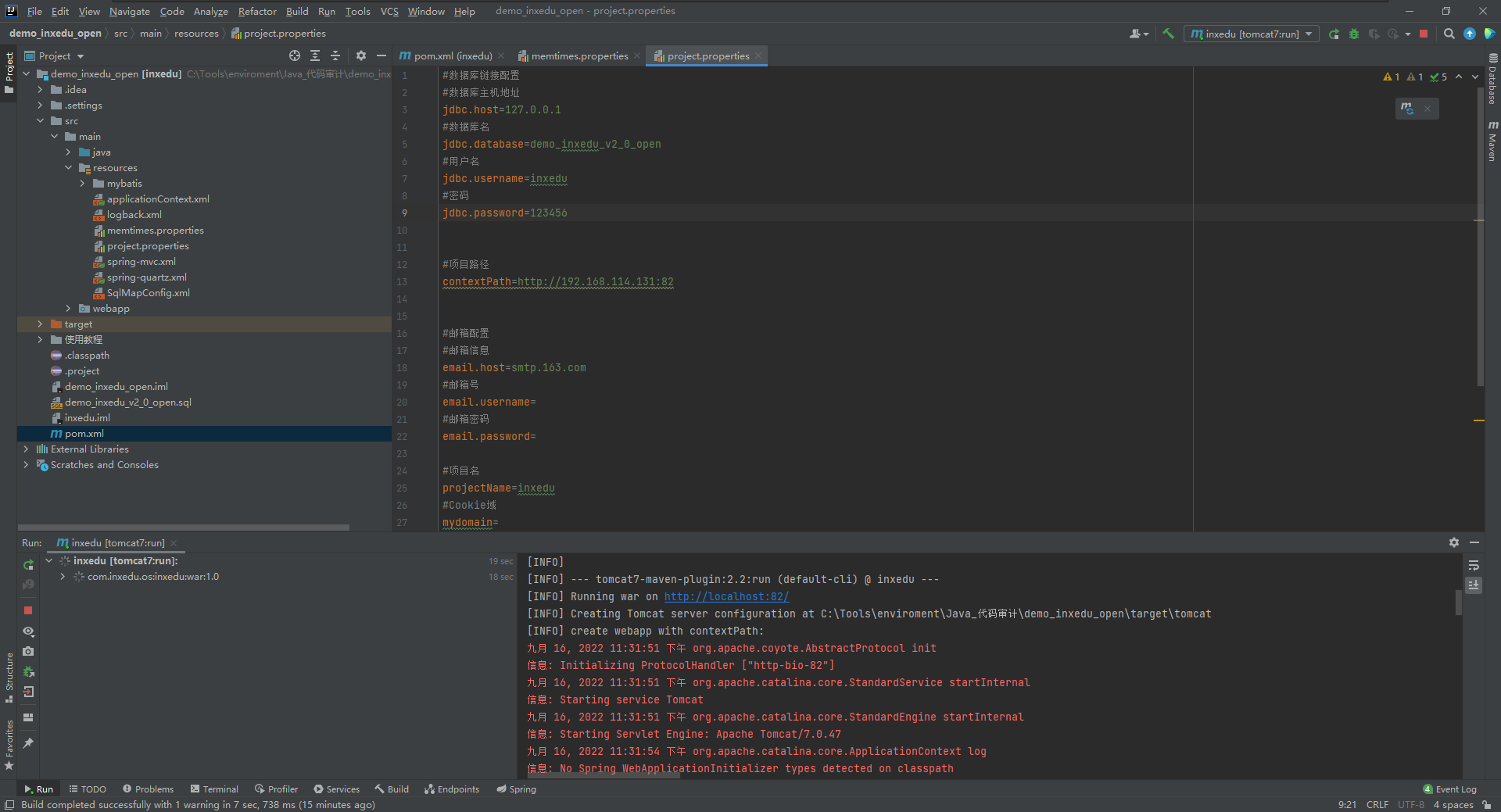
Task: Open the Terminal tool window
Action: (x=214, y=789)
